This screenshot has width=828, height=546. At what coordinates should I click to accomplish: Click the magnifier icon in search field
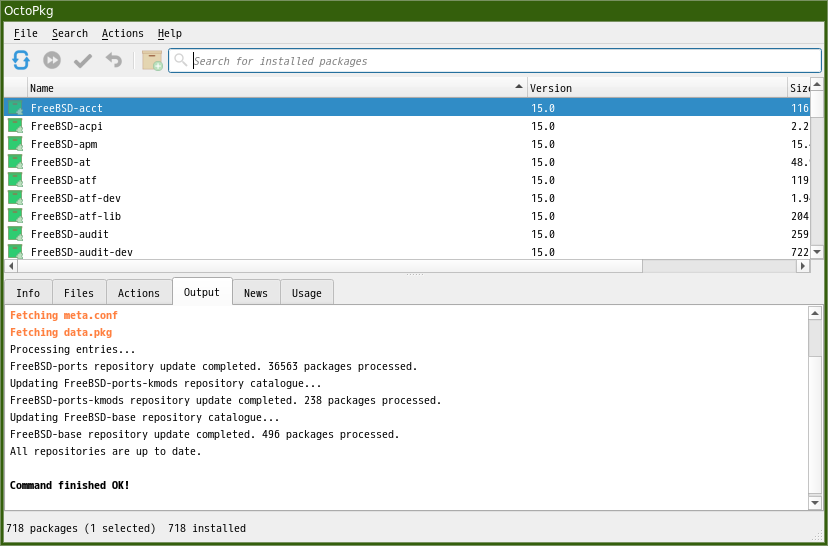(x=181, y=60)
